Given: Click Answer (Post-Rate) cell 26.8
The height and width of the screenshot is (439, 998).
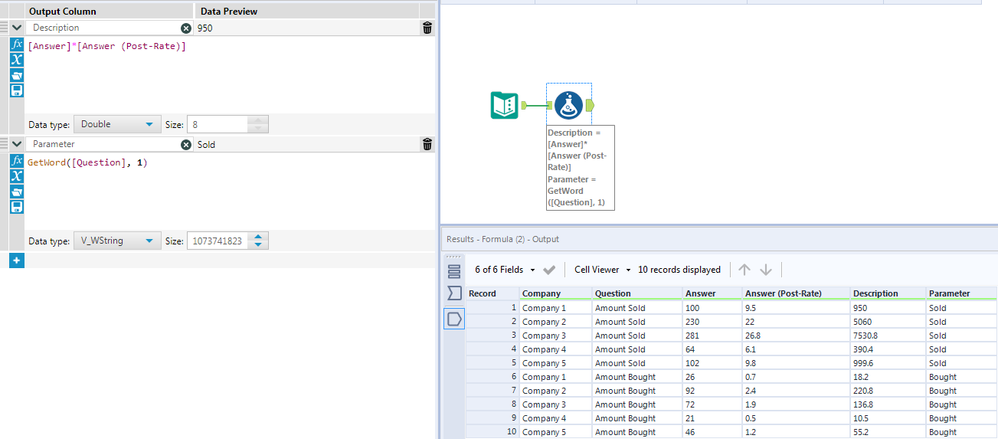Looking at the screenshot, I should 796,335.
